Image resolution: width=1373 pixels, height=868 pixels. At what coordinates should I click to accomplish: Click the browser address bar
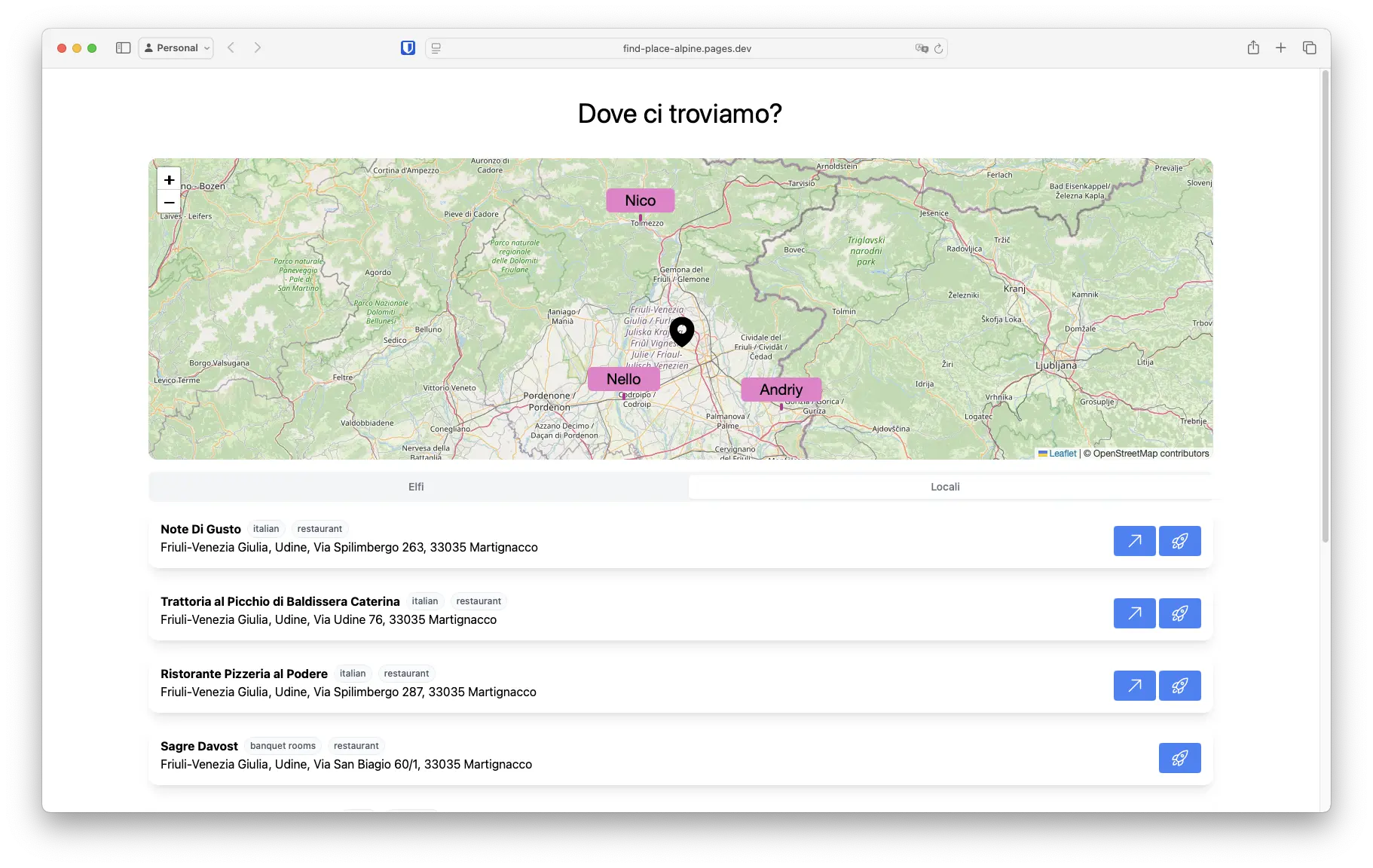686,47
